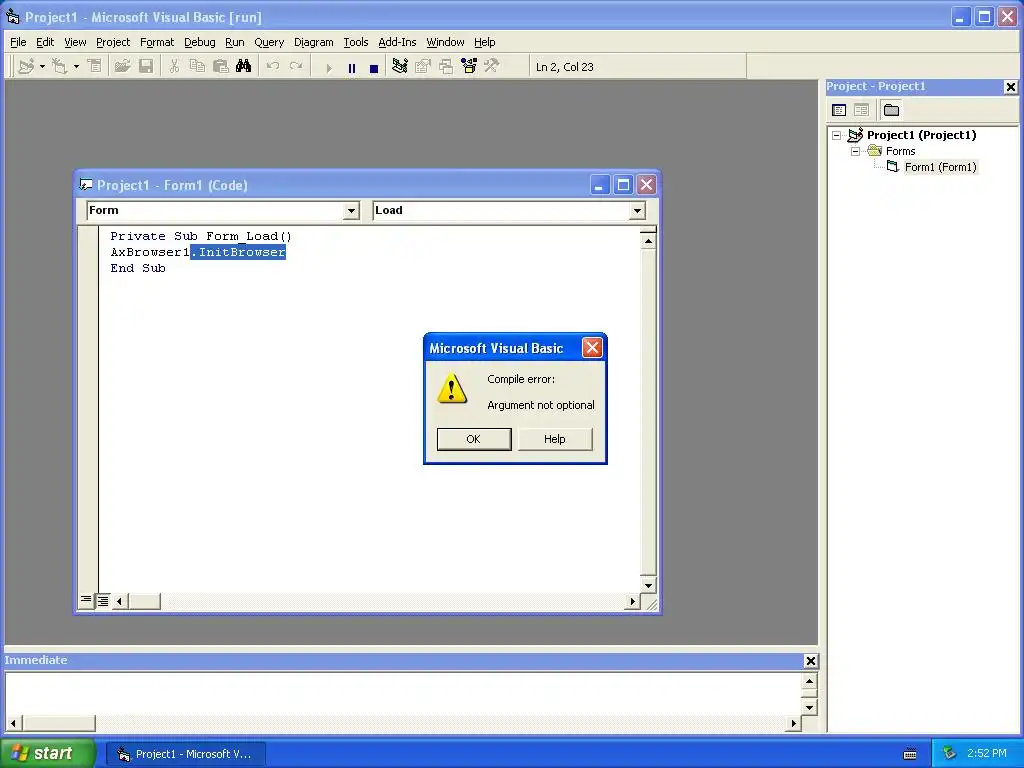Click the Windows start button

(47, 753)
